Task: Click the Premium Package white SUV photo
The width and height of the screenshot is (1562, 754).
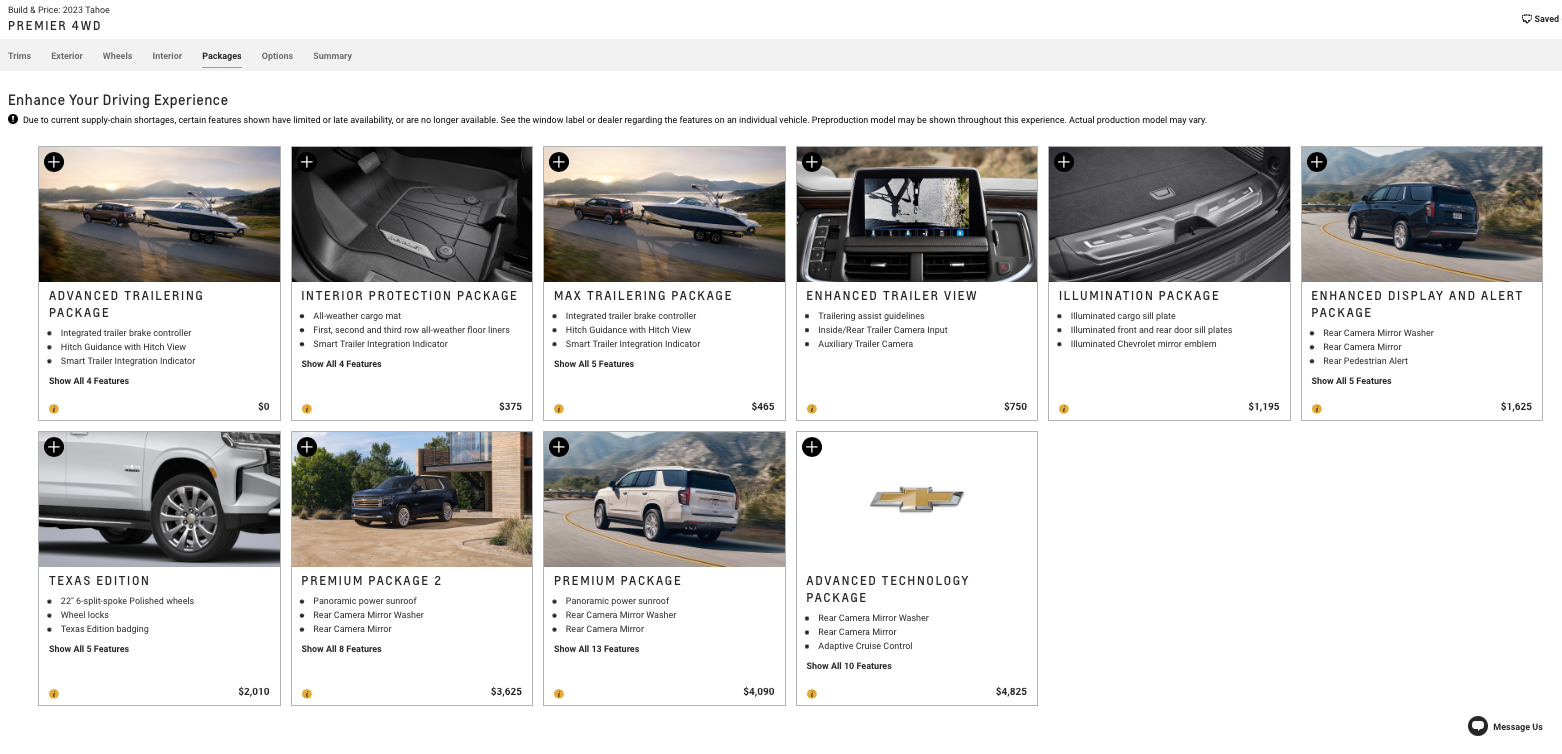Action: coord(665,499)
